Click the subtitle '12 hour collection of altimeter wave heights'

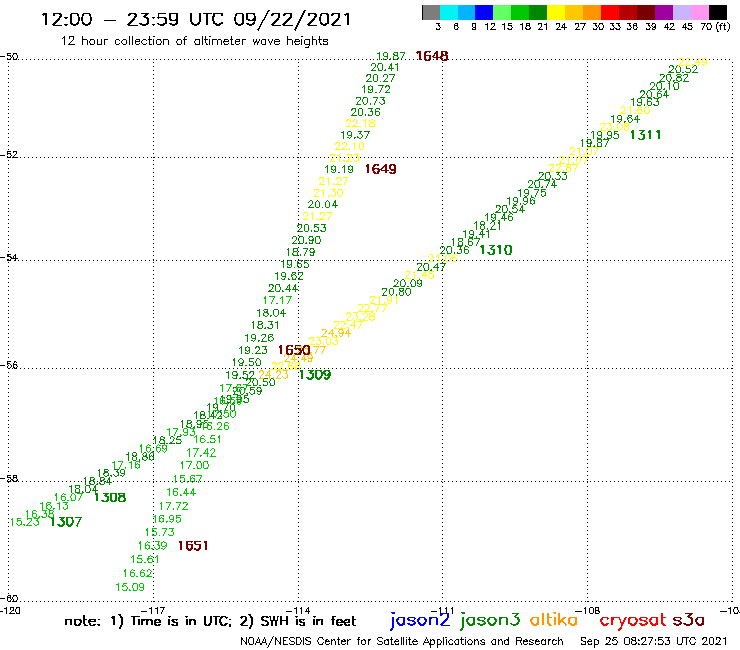(194, 41)
